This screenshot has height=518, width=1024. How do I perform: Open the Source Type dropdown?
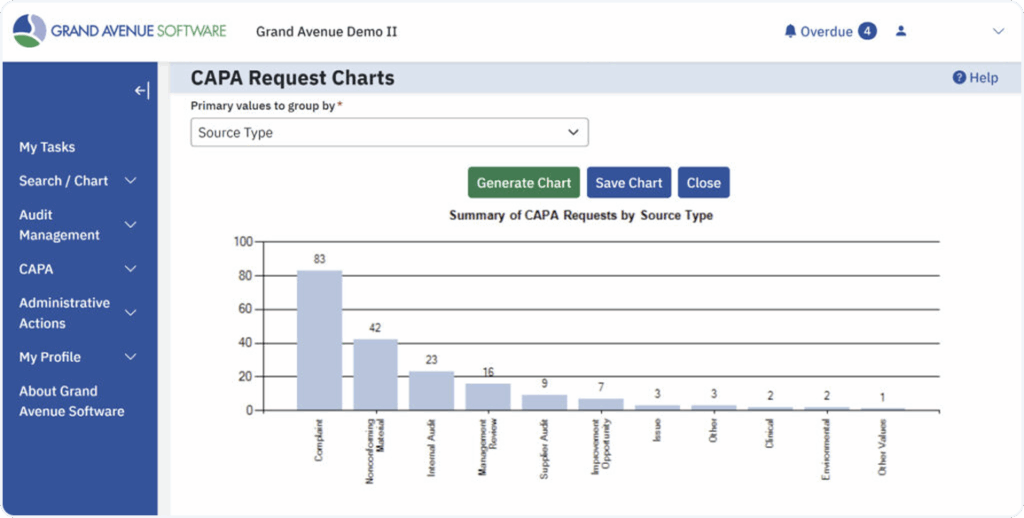(389, 132)
